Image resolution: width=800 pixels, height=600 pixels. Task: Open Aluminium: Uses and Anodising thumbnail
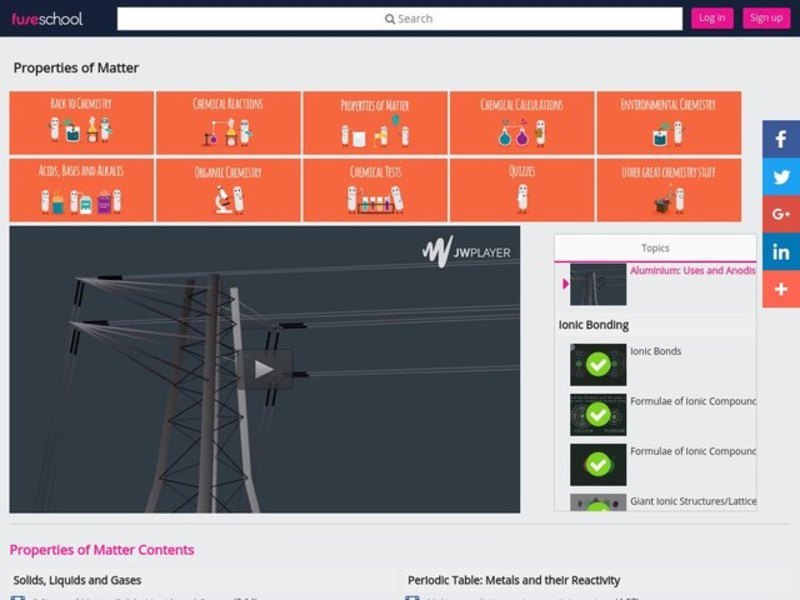pos(598,285)
